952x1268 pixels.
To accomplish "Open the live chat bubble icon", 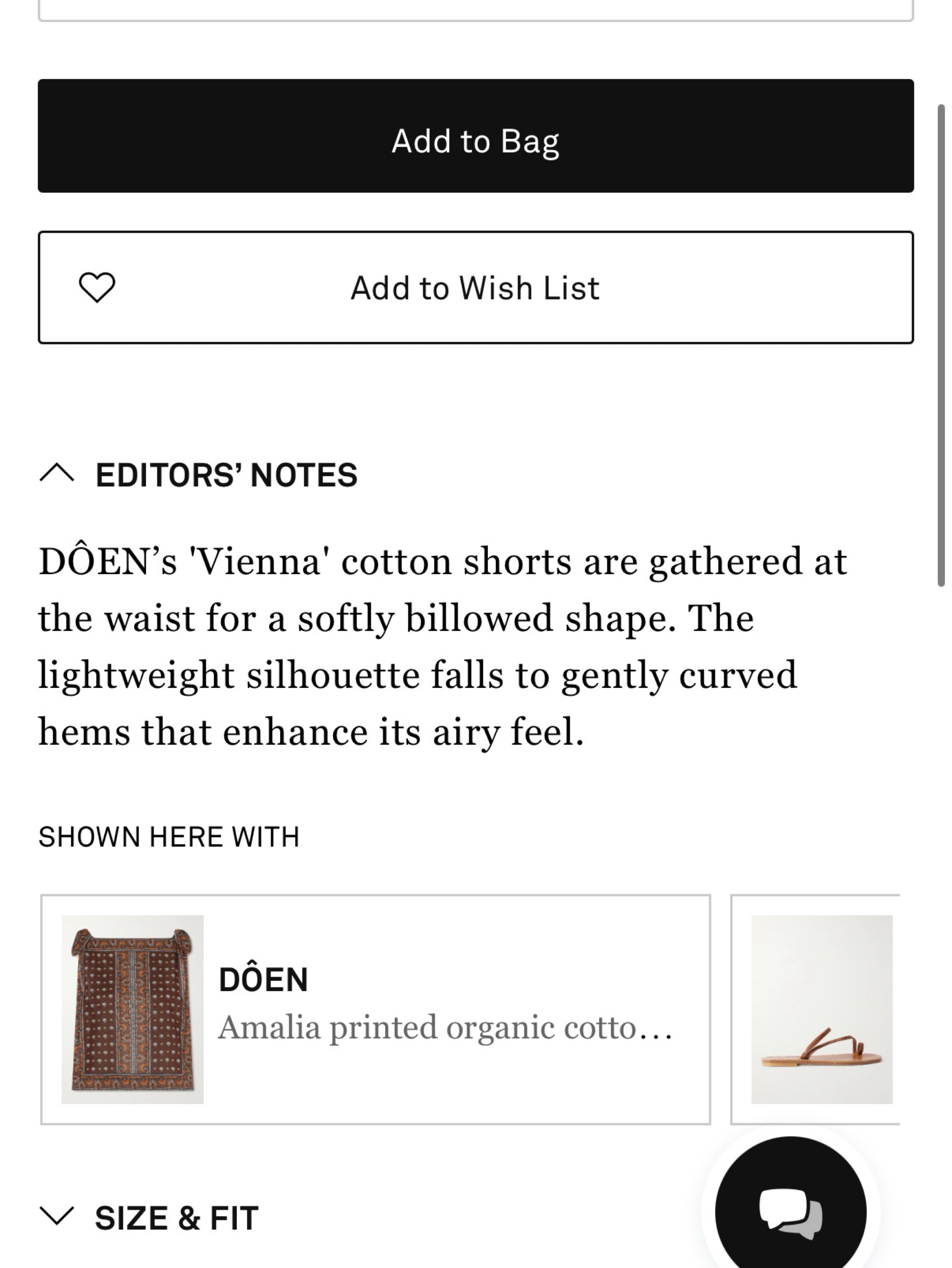I will coord(790,1211).
